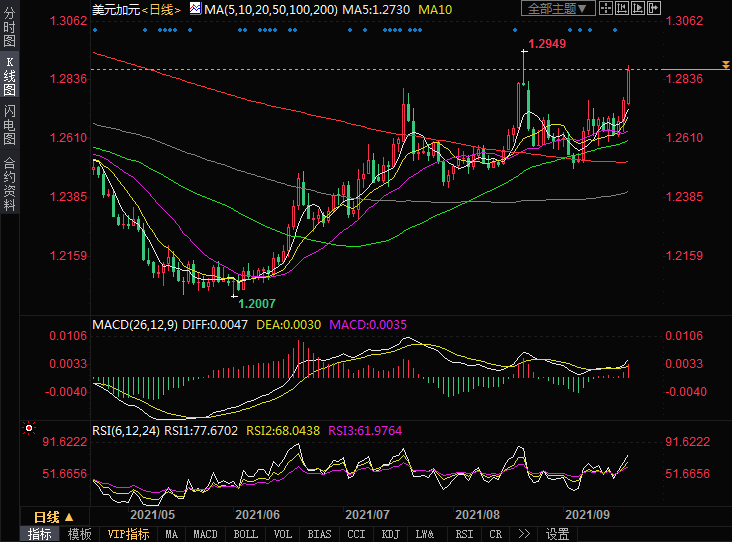Open the 合约资料 side tab
Image resolution: width=732 pixels, height=542 pixels.
pyautogui.click(x=9, y=184)
